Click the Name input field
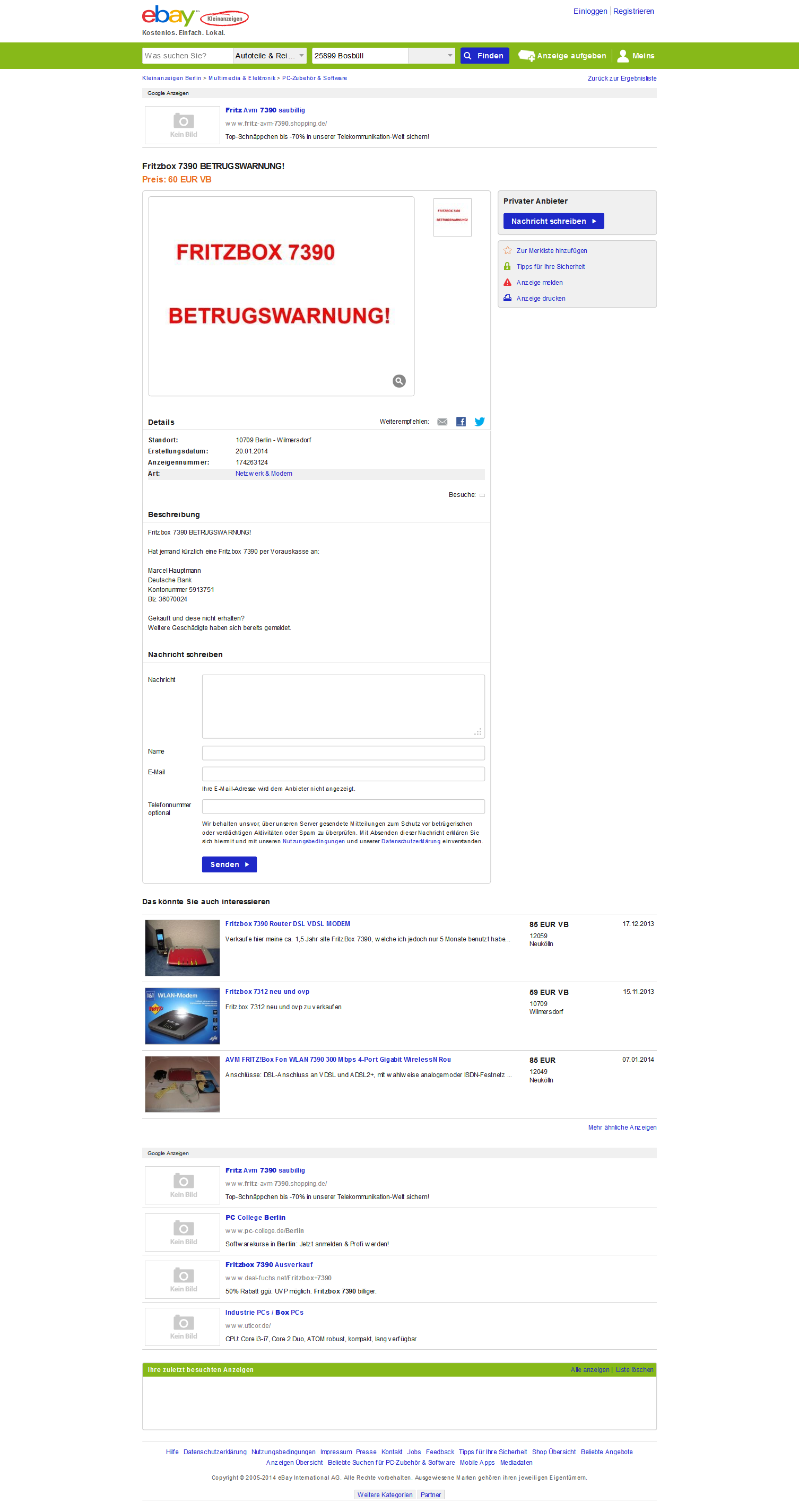This screenshot has width=799, height=1512. [x=343, y=753]
